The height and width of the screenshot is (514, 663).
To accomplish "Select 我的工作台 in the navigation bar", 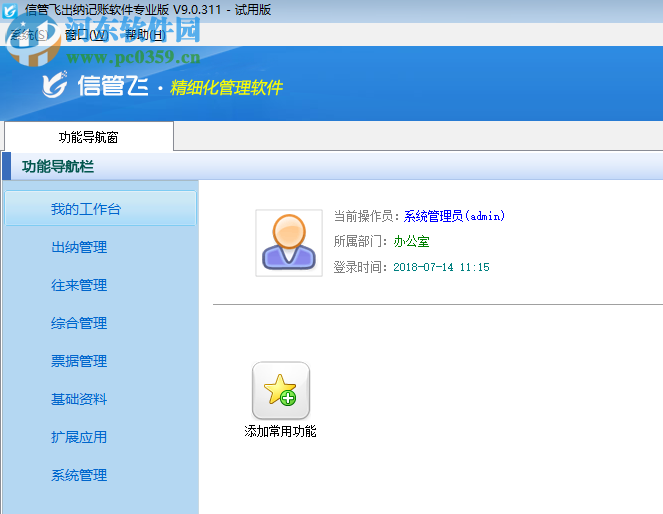I will (x=101, y=208).
